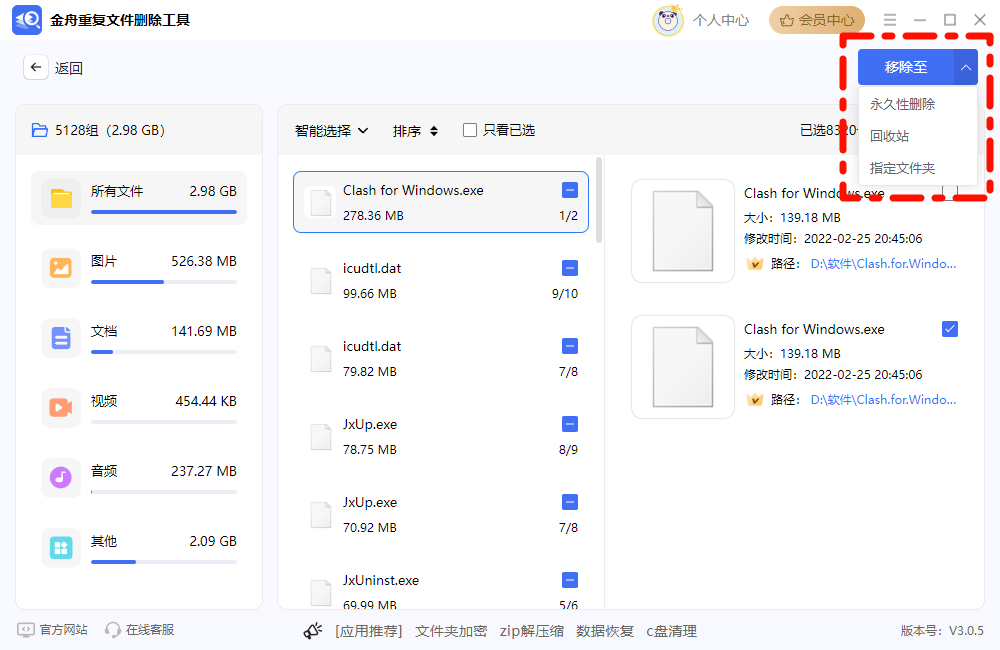Click the 音频 237.27 MB size text
This screenshot has height=650, width=1000.
click(204, 471)
